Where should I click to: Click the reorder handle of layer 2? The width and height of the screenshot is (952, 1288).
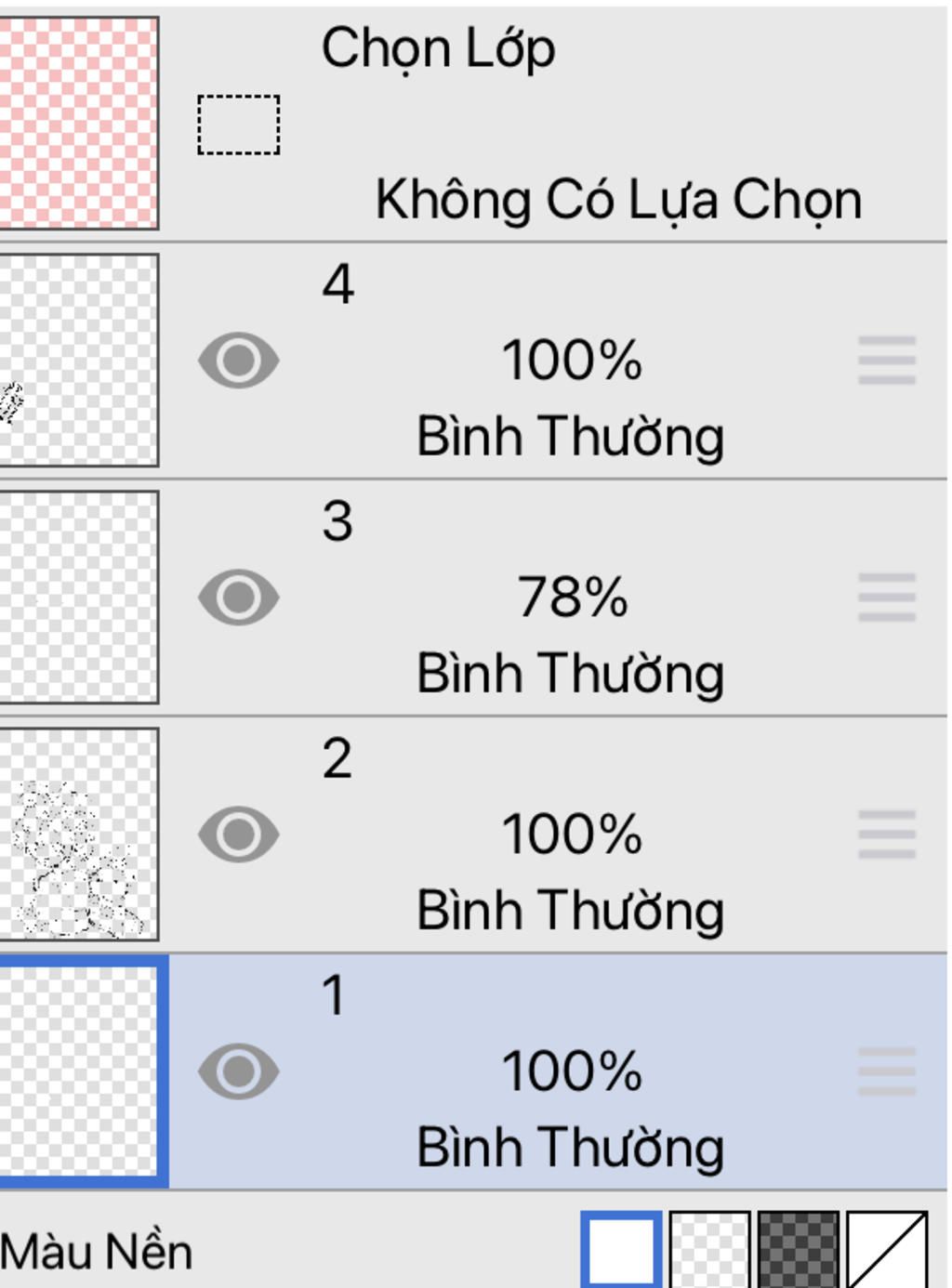[887, 835]
